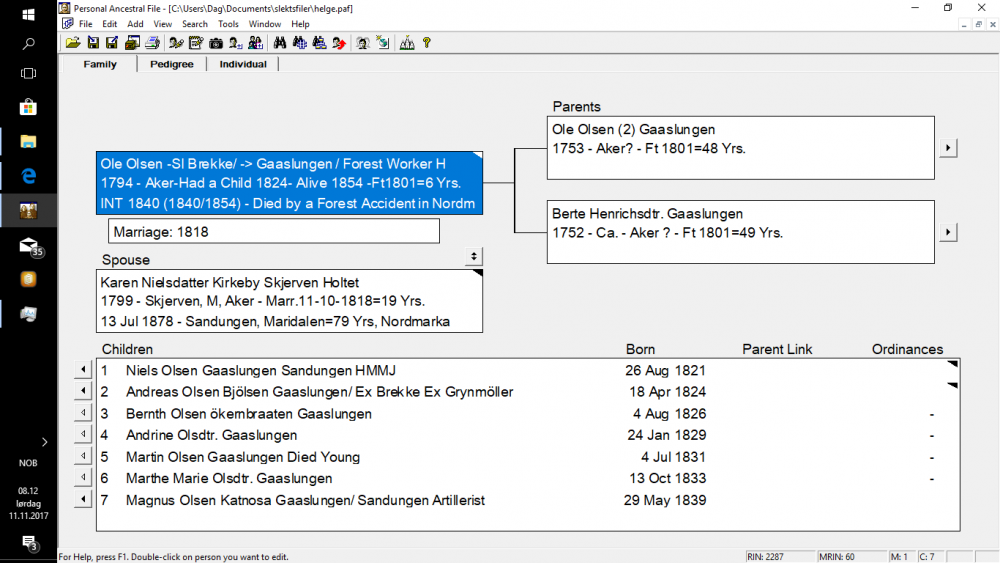The width and height of the screenshot is (1000, 563).
Task: Click the binoculars with globe icon
Action: (x=299, y=43)
